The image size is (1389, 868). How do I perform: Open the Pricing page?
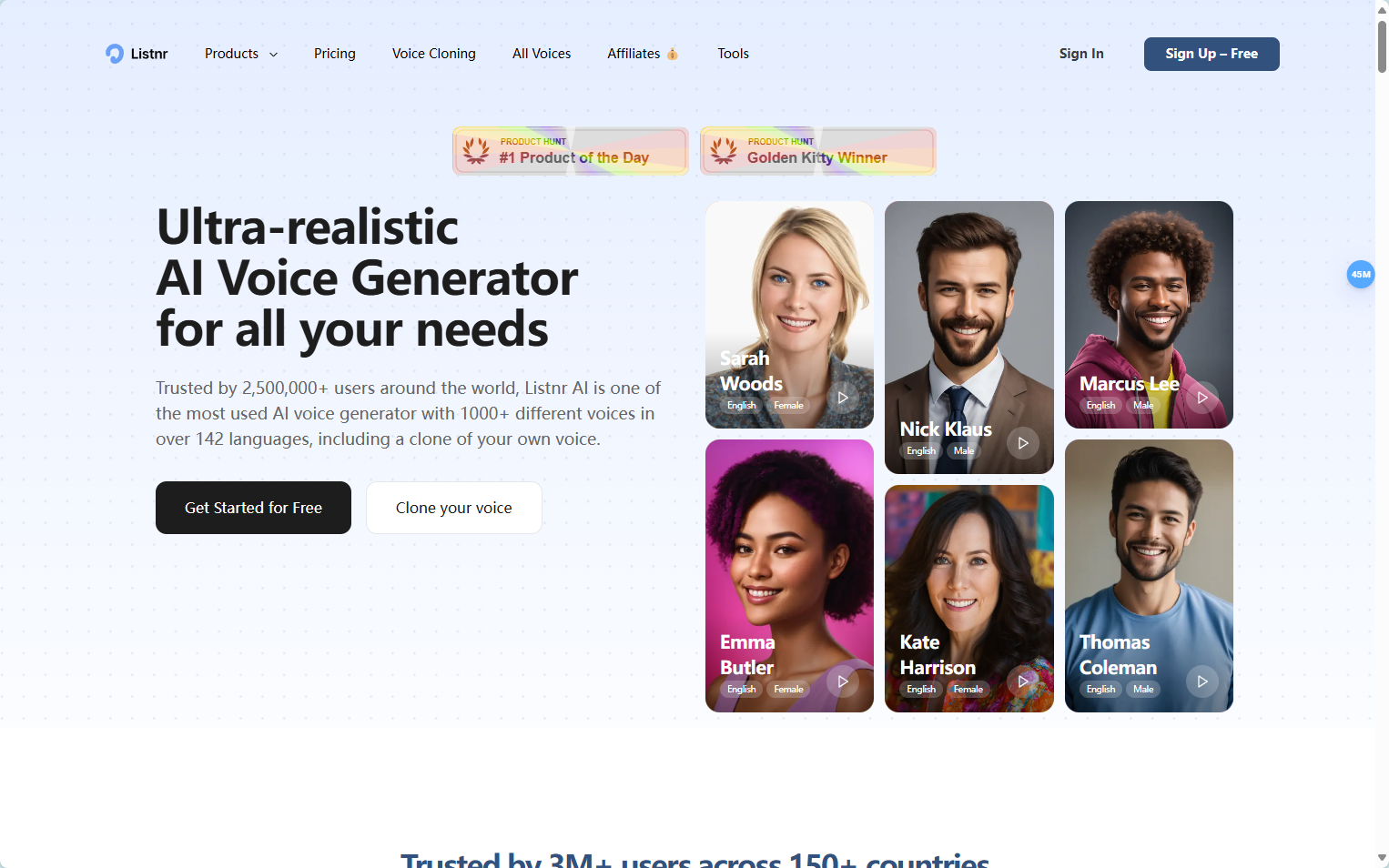[x=335, y=54]
